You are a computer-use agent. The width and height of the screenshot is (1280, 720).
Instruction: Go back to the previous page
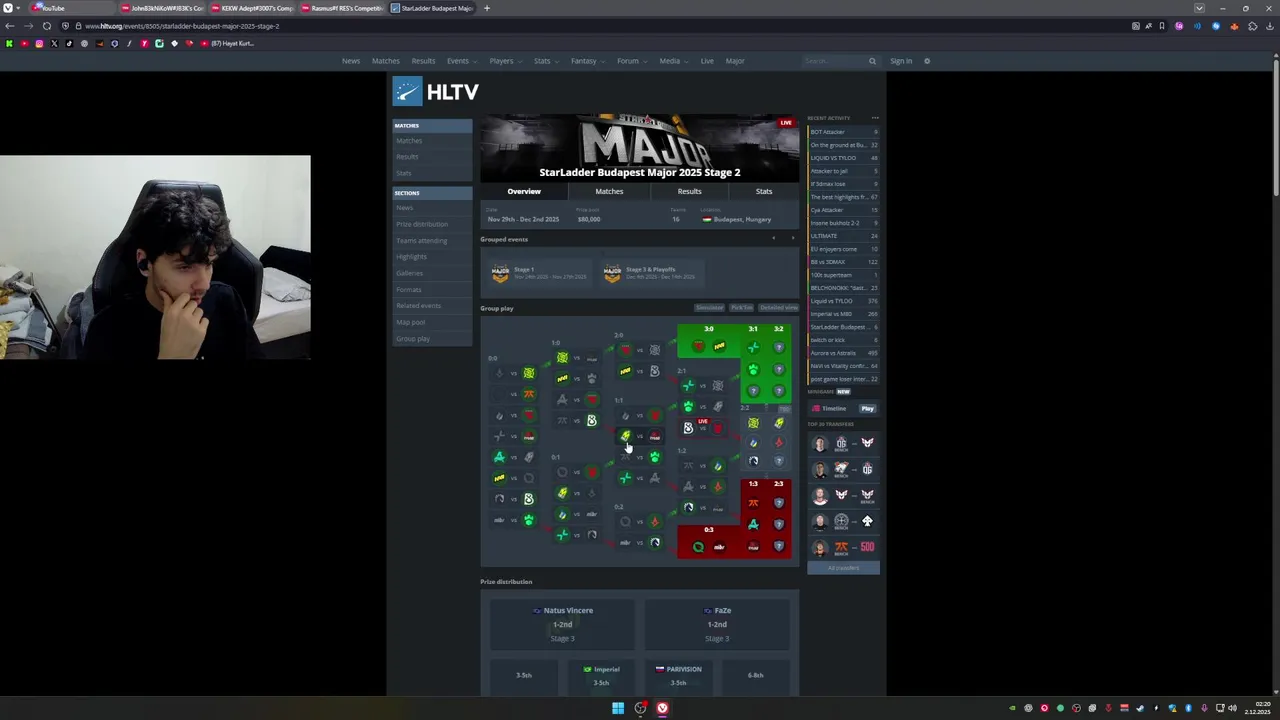(10, 26)
